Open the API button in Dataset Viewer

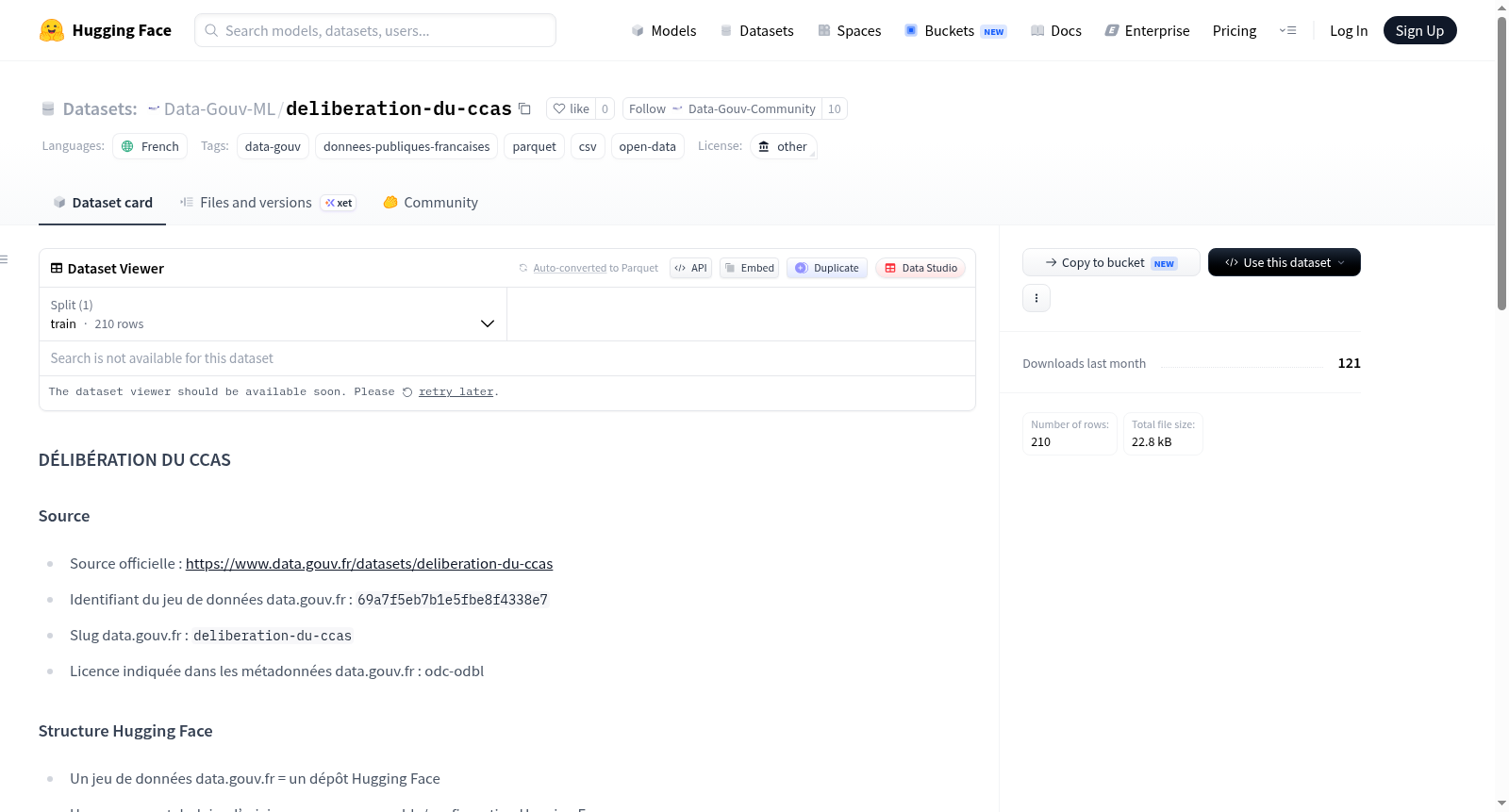pyautogui.click(x=690, y=268)
